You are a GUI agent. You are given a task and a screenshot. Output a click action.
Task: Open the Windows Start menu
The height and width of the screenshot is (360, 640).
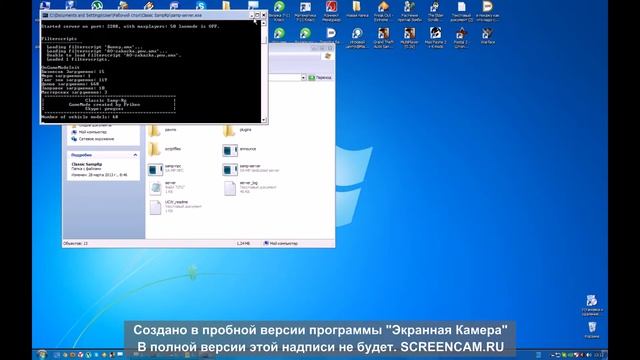(x=42, y=354)
